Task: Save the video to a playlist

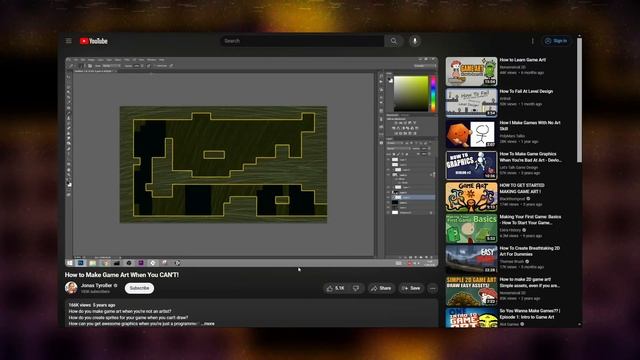Action: point(411,288)
